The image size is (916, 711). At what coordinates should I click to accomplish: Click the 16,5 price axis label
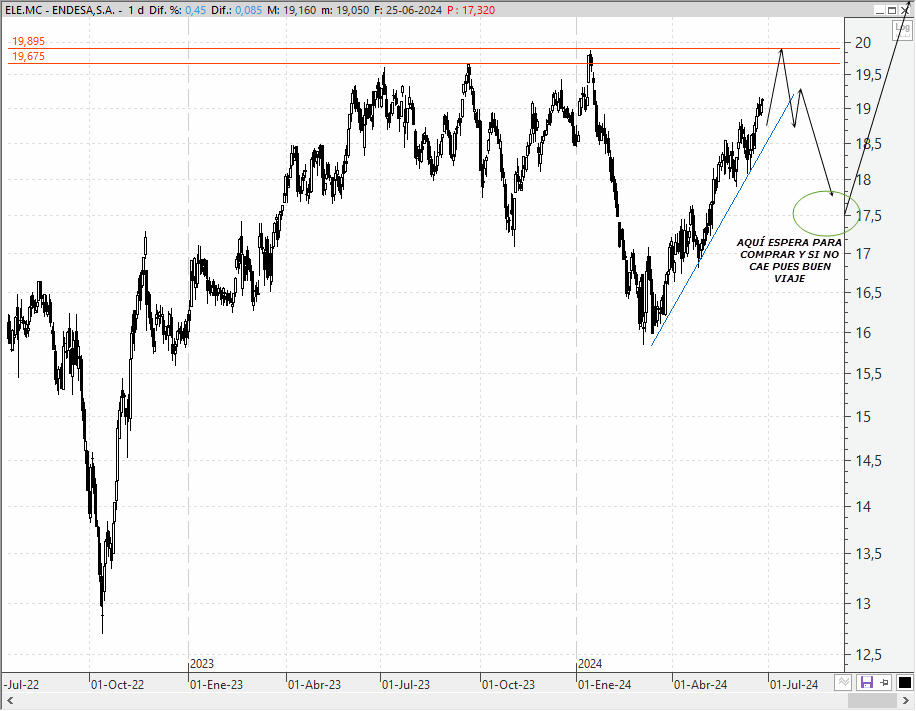[x=868, y=293]
